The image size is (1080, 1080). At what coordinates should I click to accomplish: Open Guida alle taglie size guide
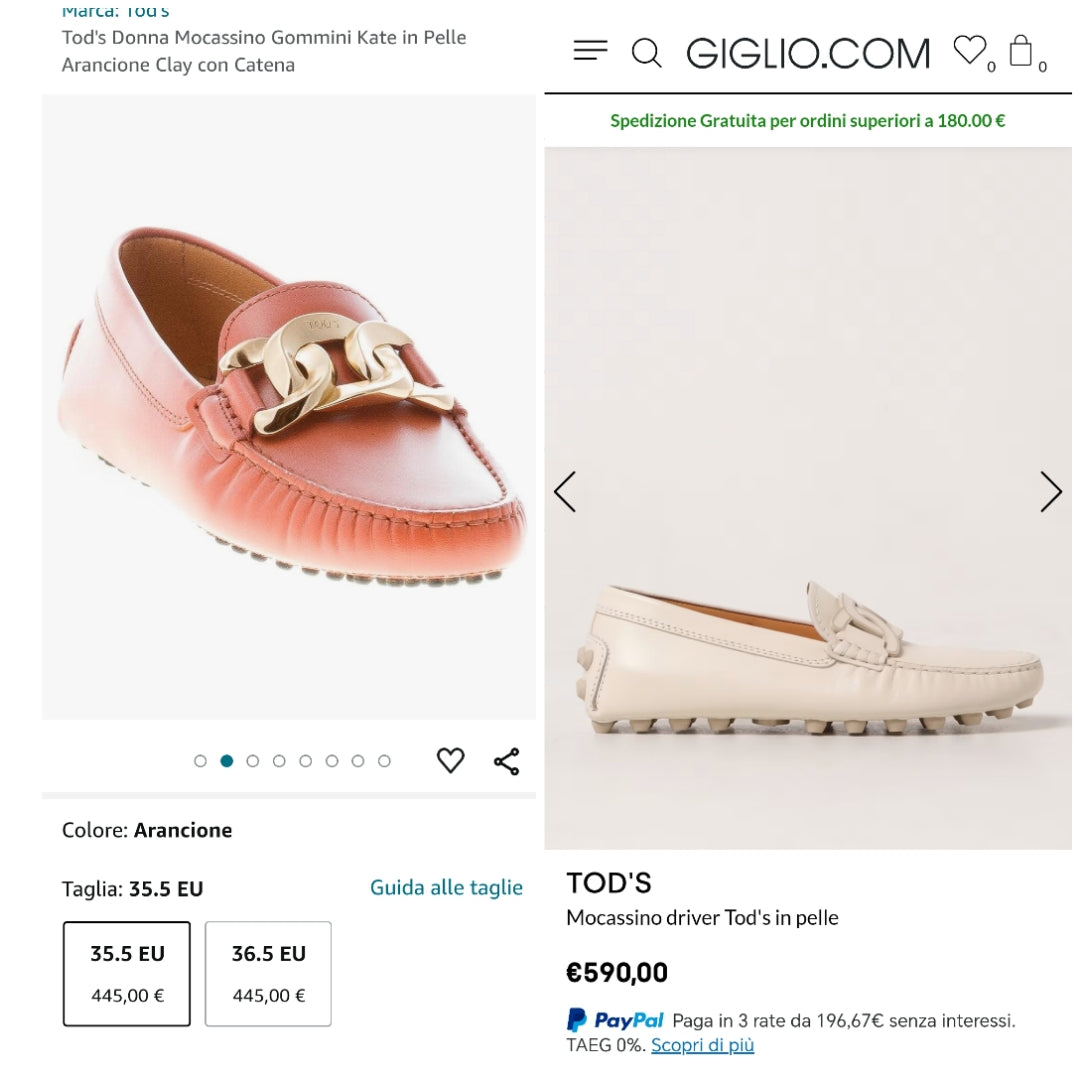(x=446, y=887)
